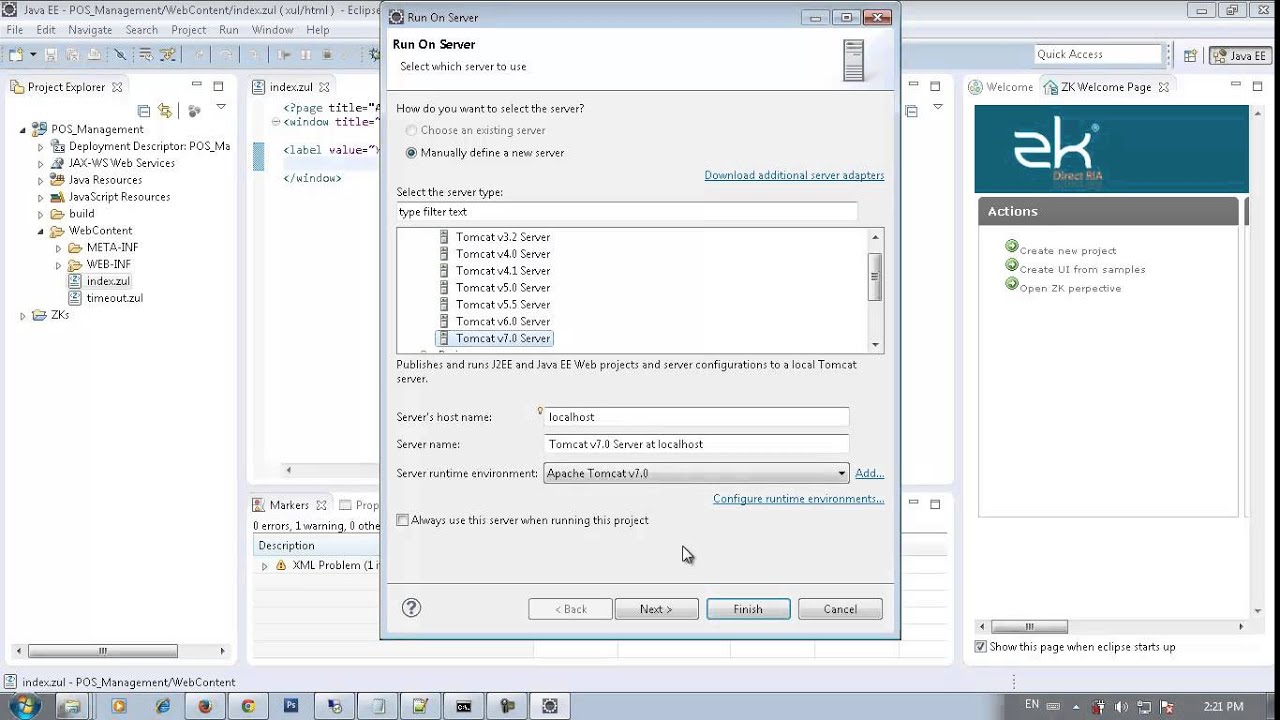
Task: Select timeout.zul in Project Explorer
Action: click(114, 298)
